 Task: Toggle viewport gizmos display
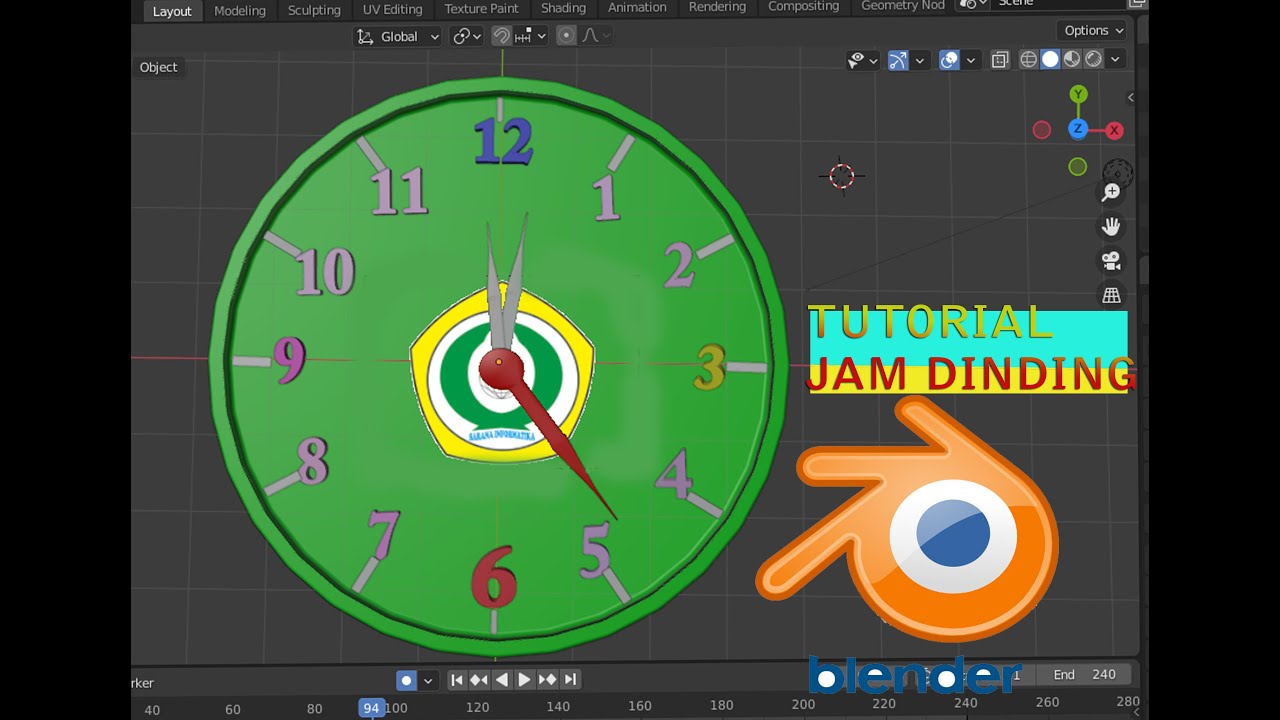pyautogui.click(x=898, y=60)
